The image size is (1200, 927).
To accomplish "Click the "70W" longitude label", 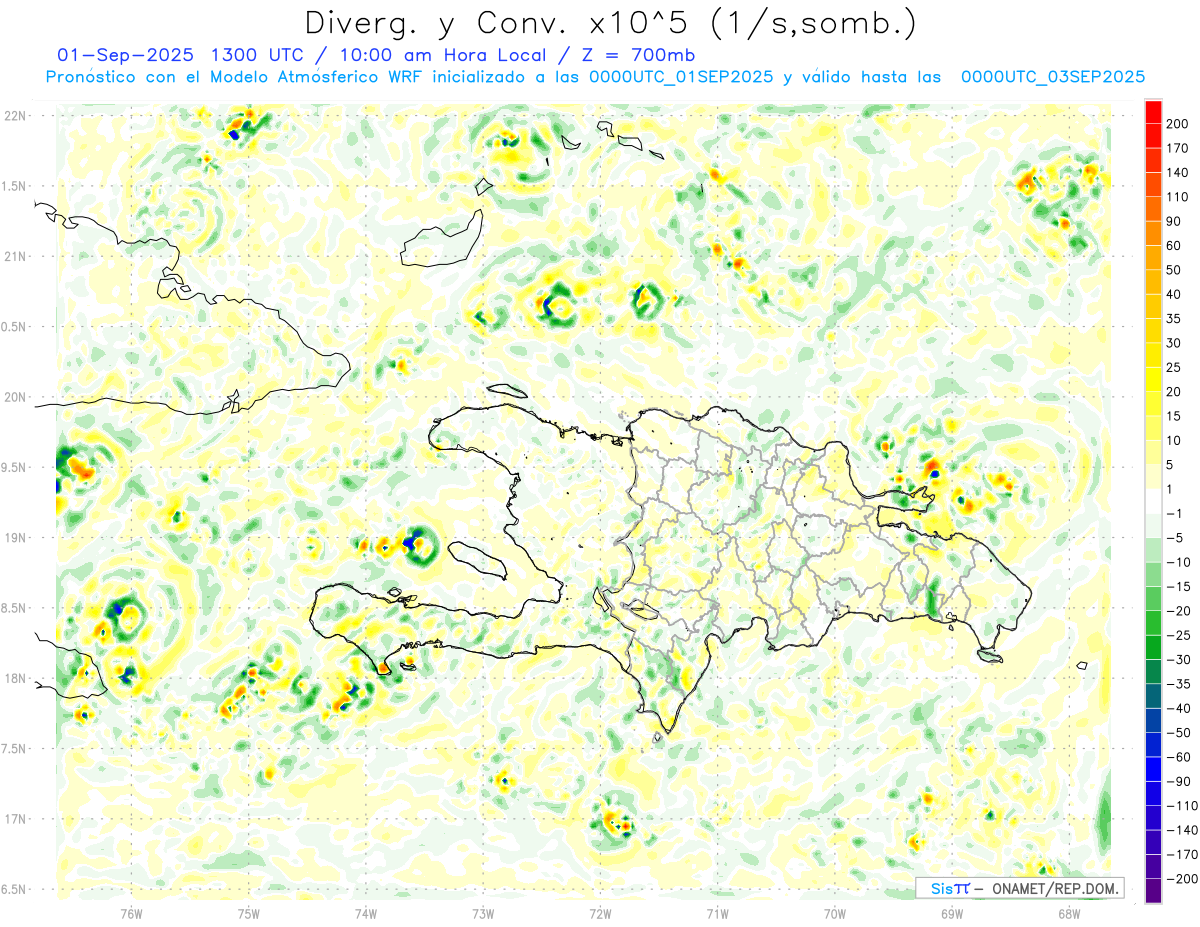I will pyautogui.click(x=835, y=914).
